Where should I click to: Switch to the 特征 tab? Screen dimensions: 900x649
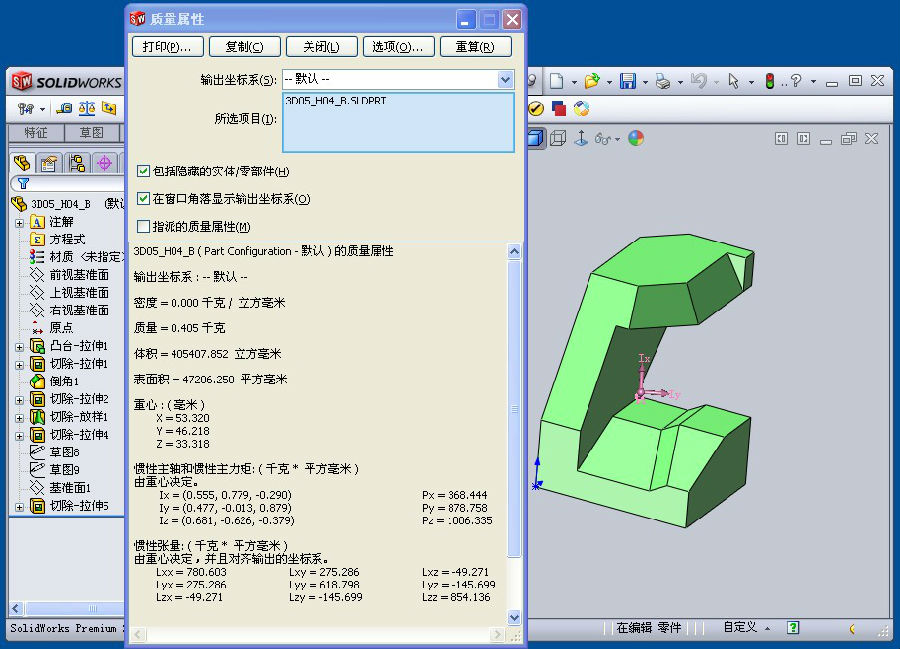point(36,133)
